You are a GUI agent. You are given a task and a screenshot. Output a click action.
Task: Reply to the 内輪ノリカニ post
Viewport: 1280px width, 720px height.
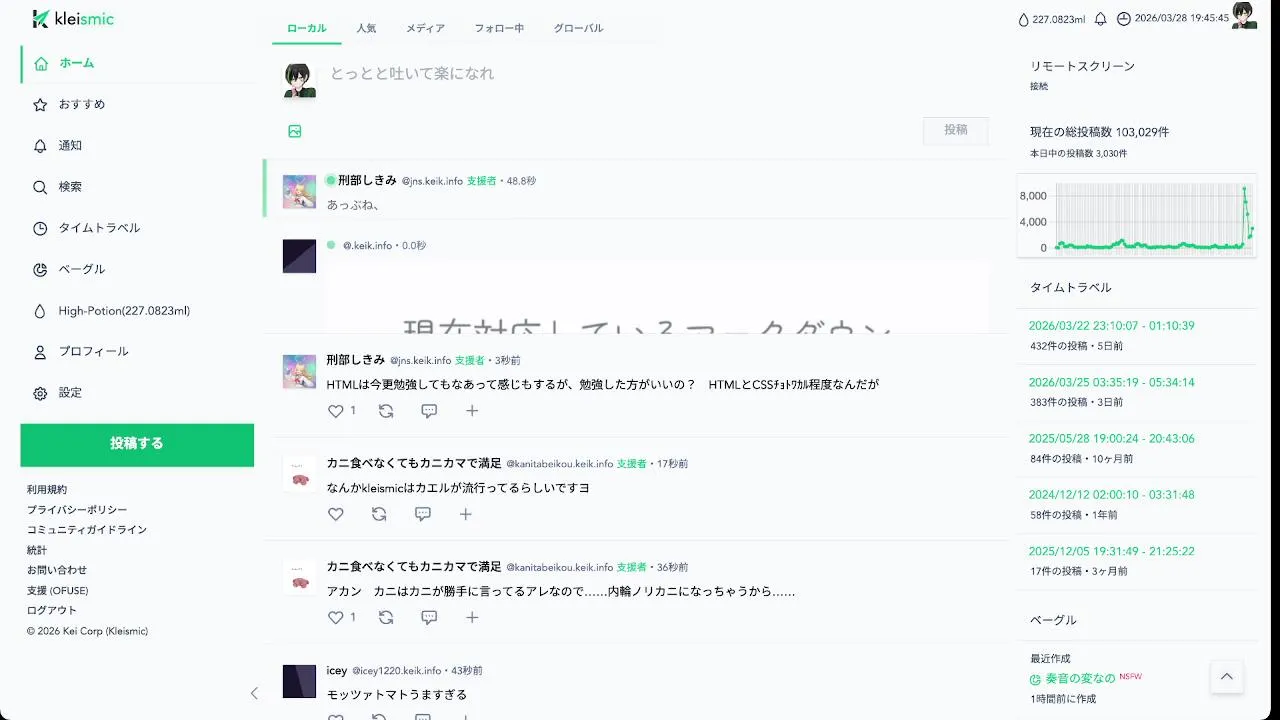click(x=429, y=618)
